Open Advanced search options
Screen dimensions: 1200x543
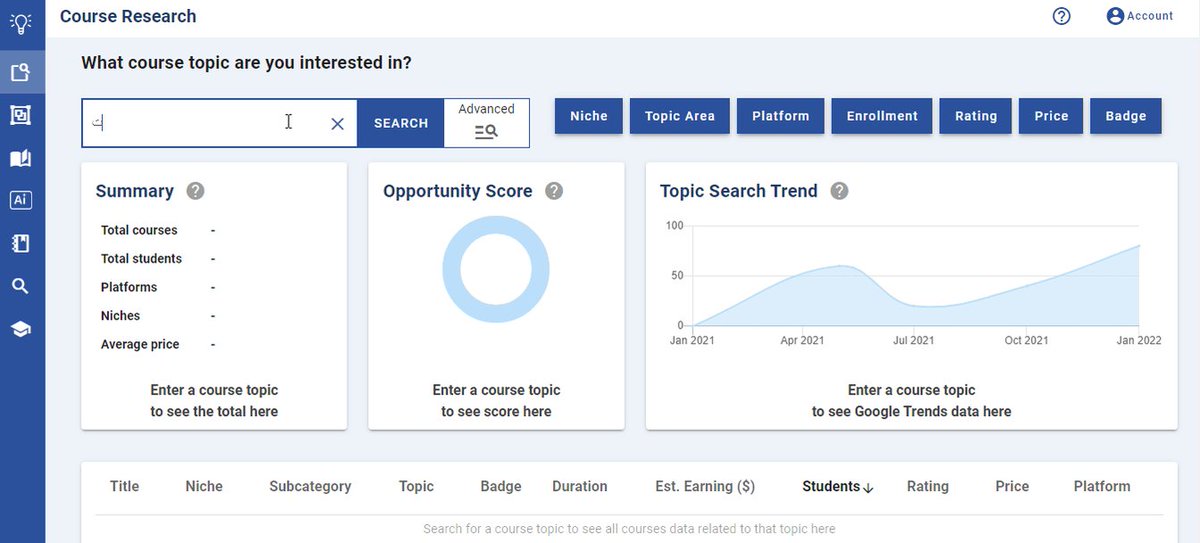[486, 122]
